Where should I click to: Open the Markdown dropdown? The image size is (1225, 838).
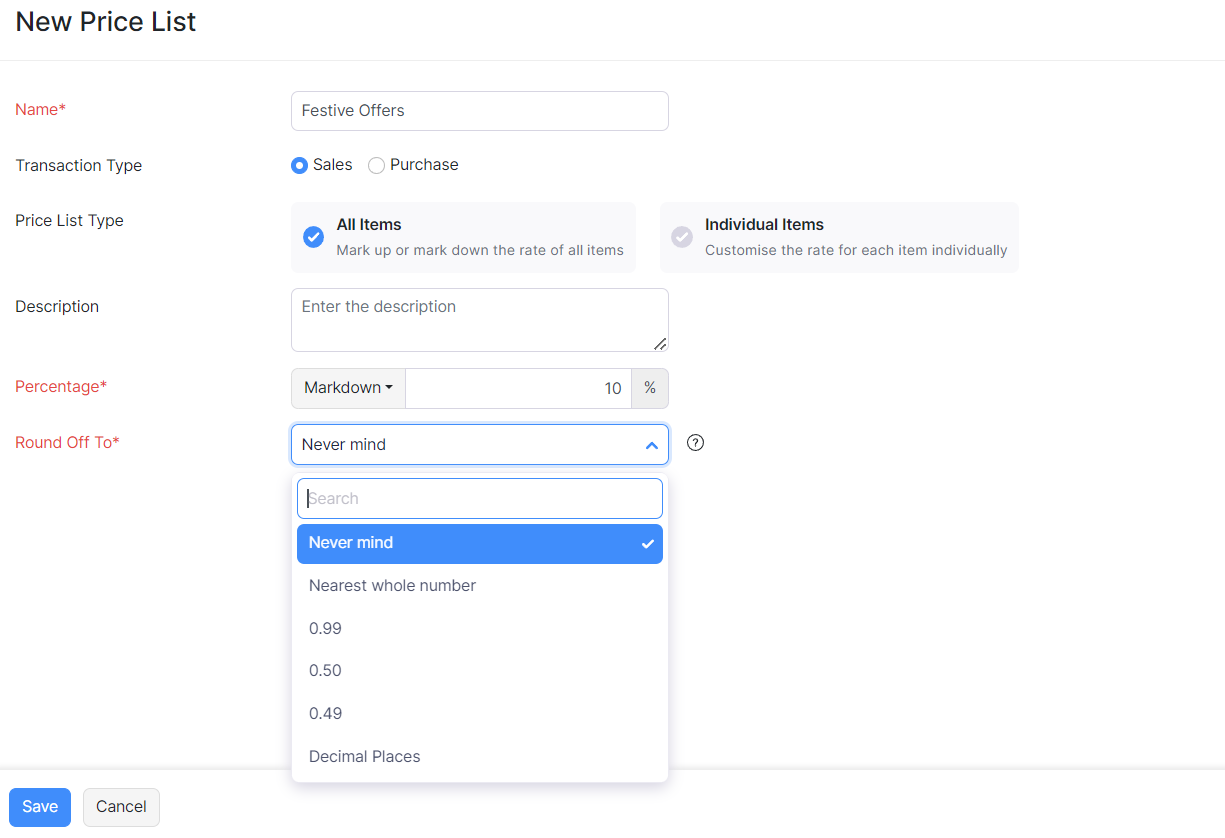click(x=348, y=388)
